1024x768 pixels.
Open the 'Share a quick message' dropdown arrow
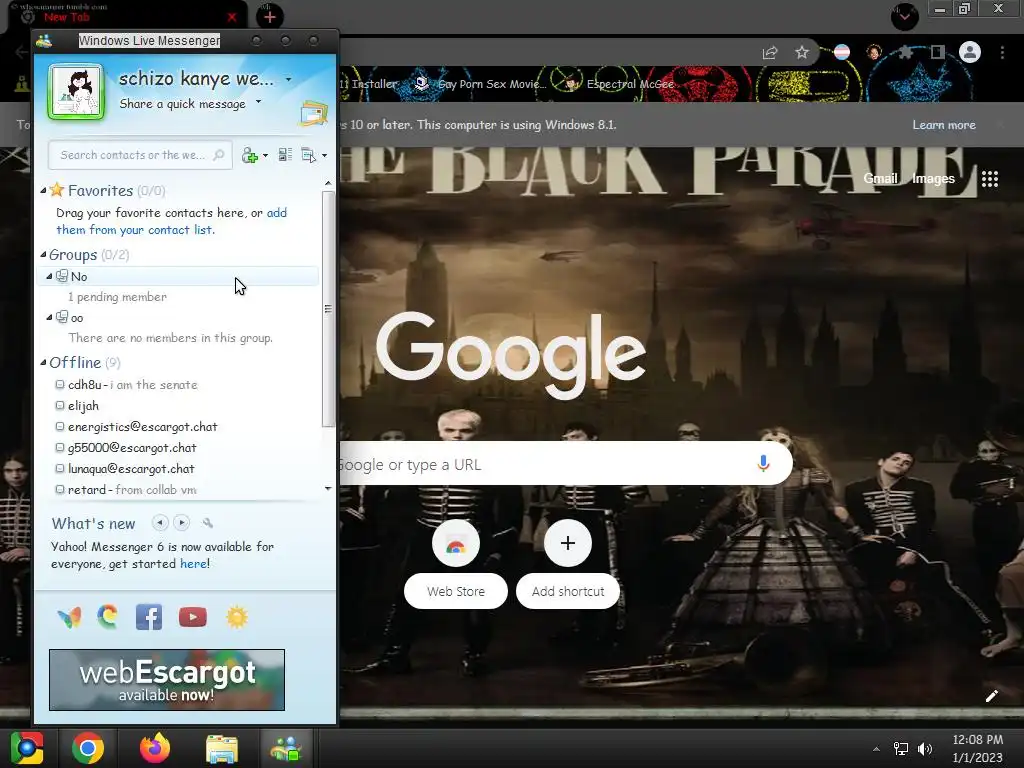(x=259, y=102)
